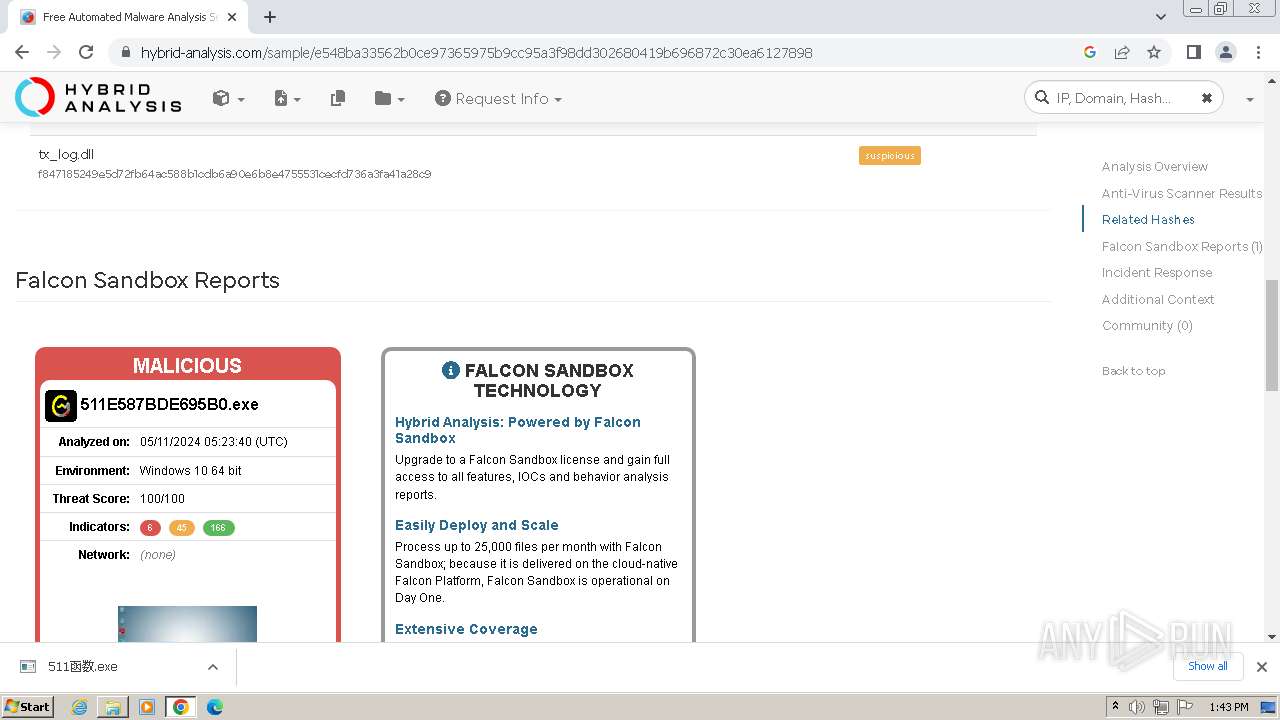Select the tx_log.dll SHA256 hash text
The height and width of the screenshot is (720, 1280).
pos(234,174)
